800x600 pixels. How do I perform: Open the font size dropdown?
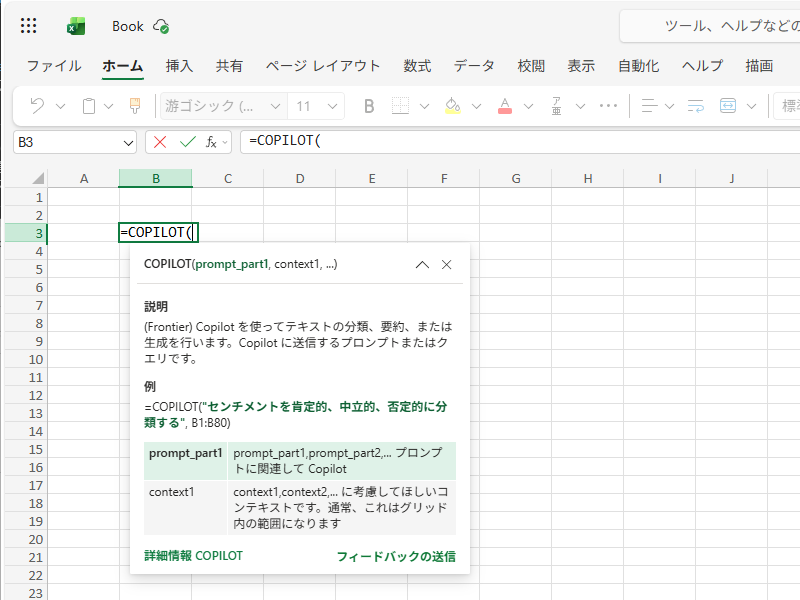coord(333,106)
